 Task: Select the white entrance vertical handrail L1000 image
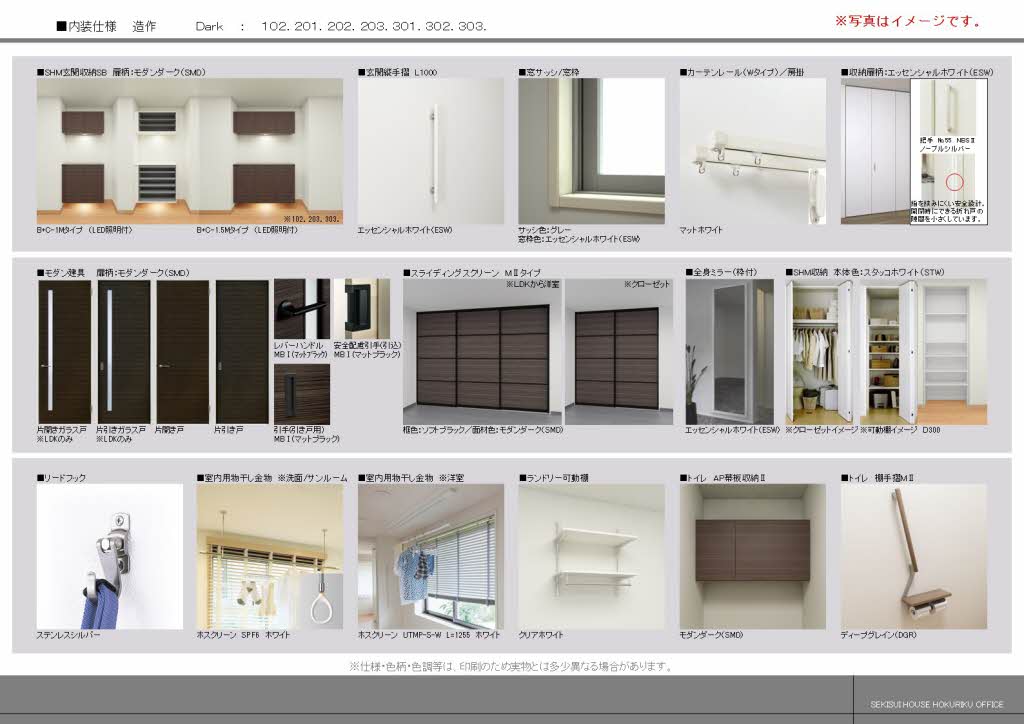[431, 150]
